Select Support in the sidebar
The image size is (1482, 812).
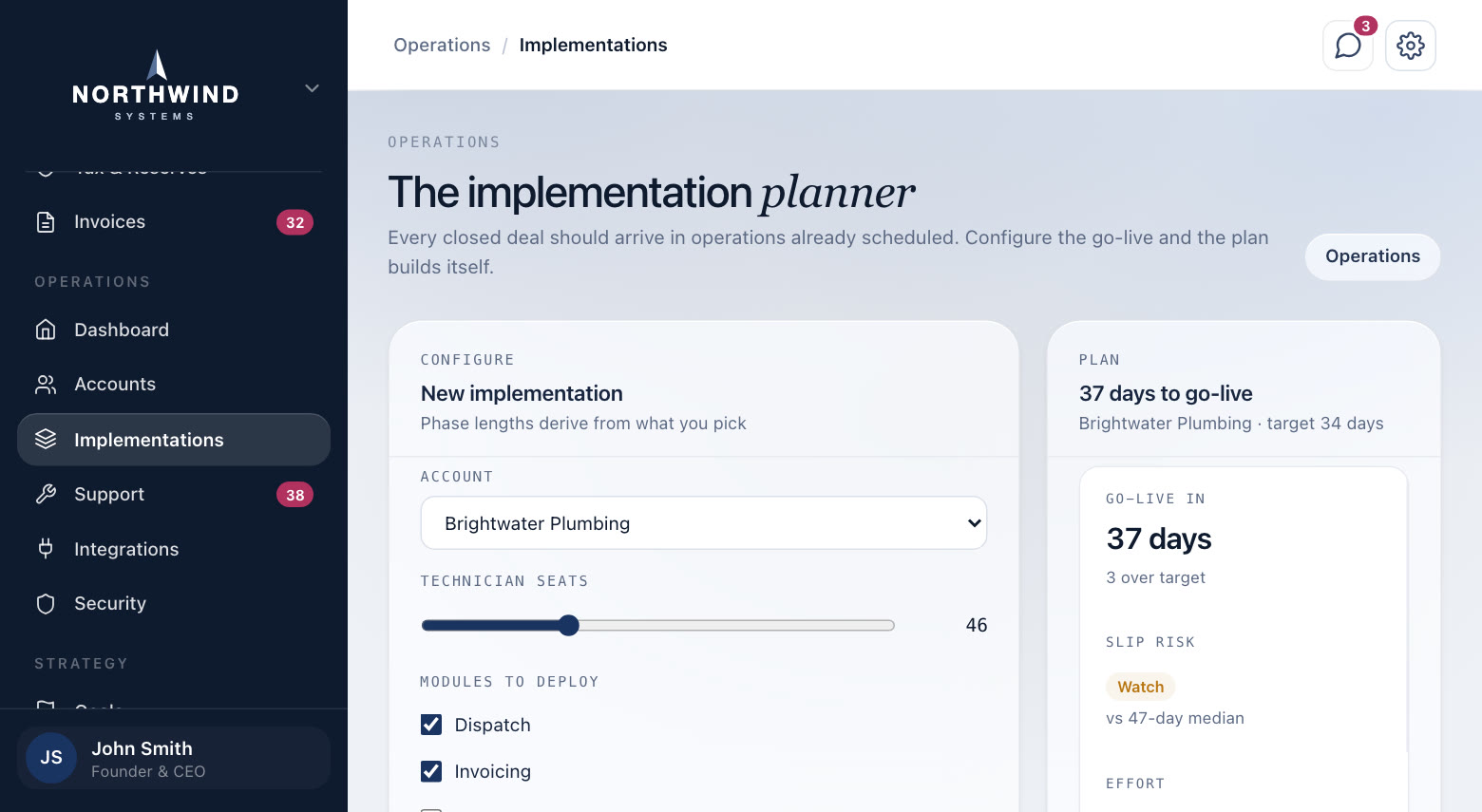point(174,495)
